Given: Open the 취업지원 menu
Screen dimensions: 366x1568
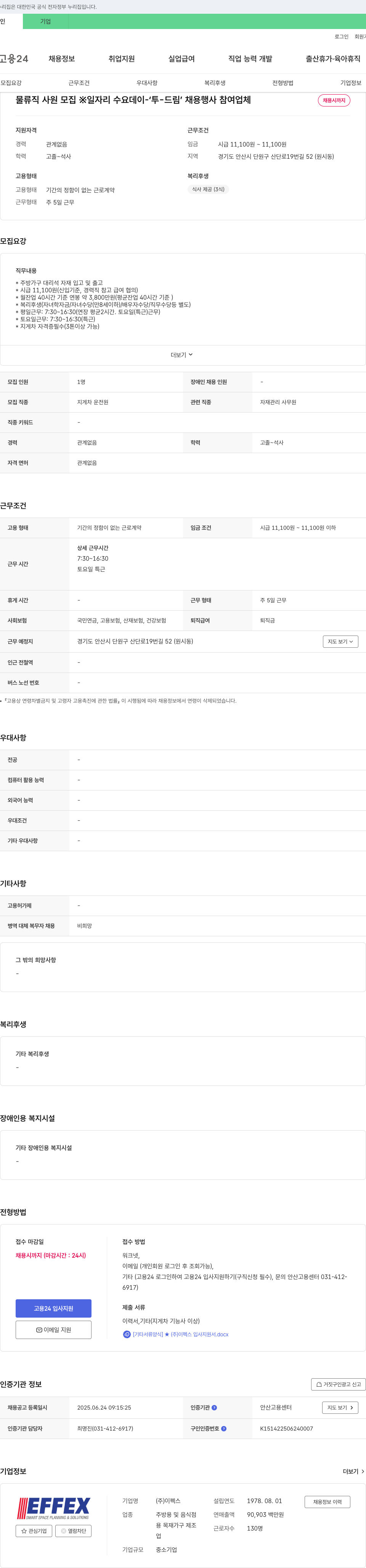Looking at the screenshot, I should click(x=122, y=58).
